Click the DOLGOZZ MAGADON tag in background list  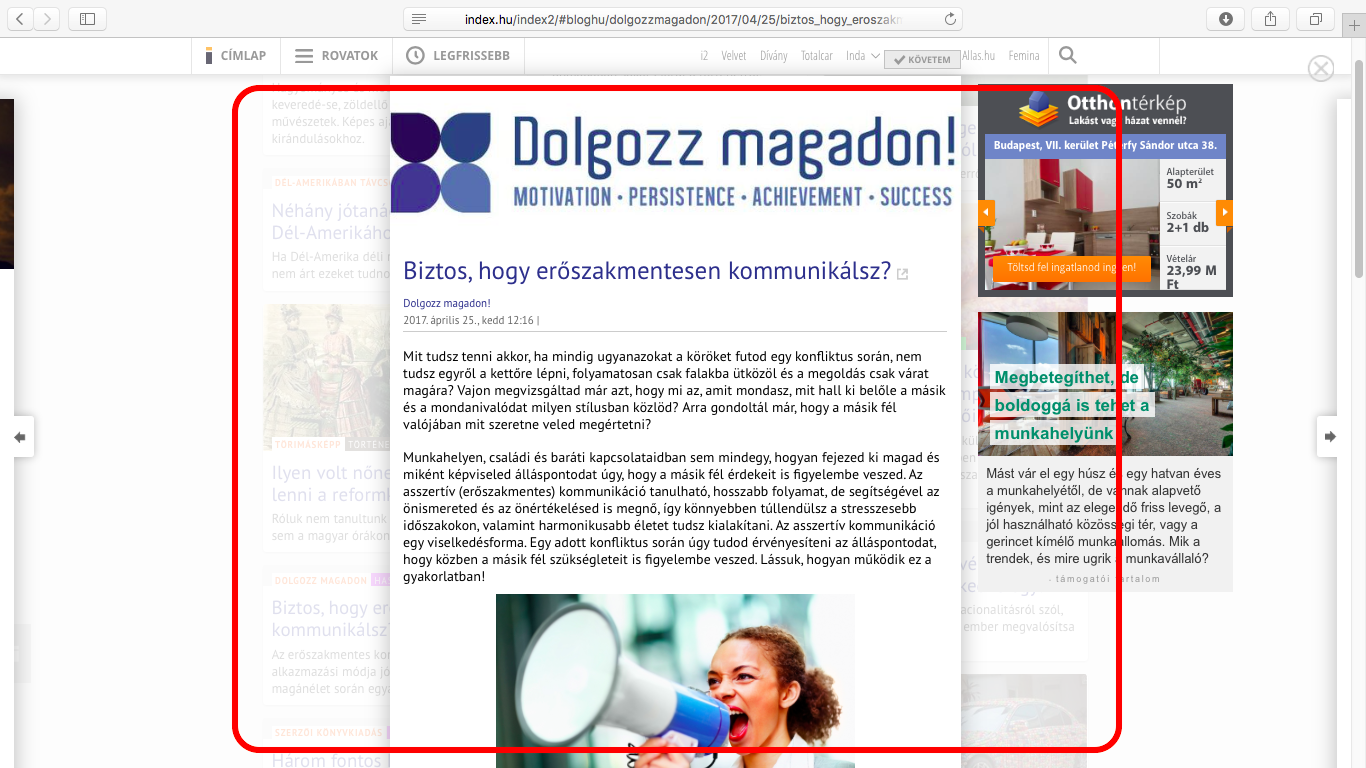(321, 580)
